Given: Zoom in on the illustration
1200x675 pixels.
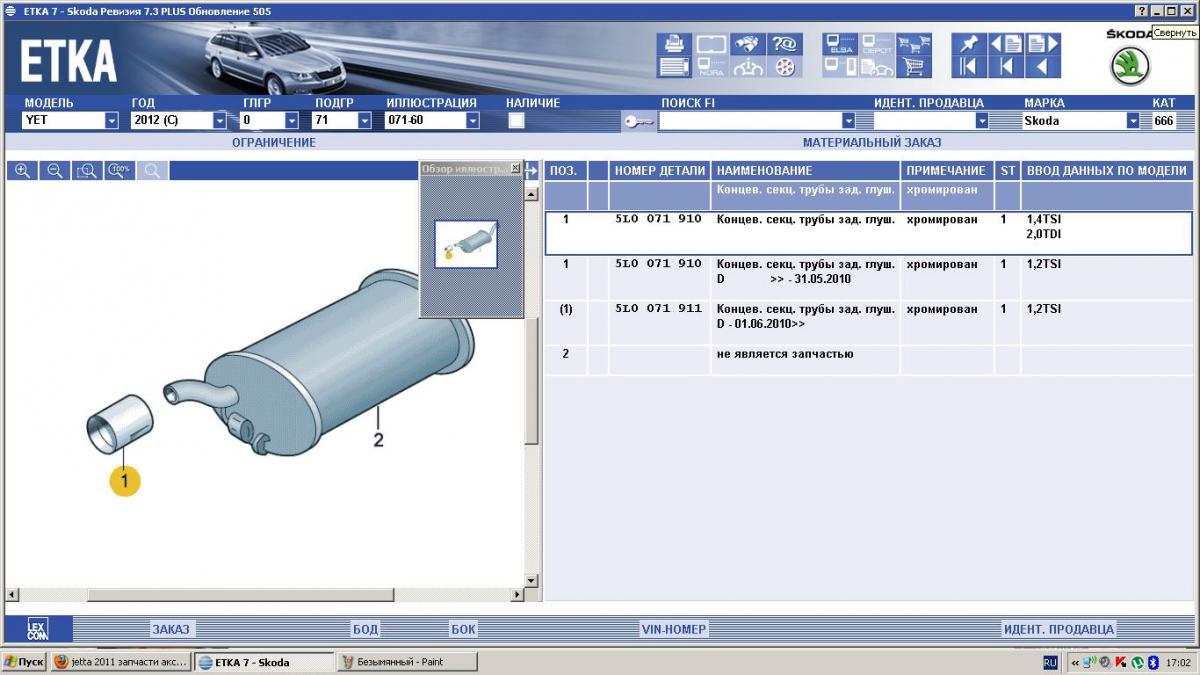Looking at the screenshot, I should pos(22,171).
